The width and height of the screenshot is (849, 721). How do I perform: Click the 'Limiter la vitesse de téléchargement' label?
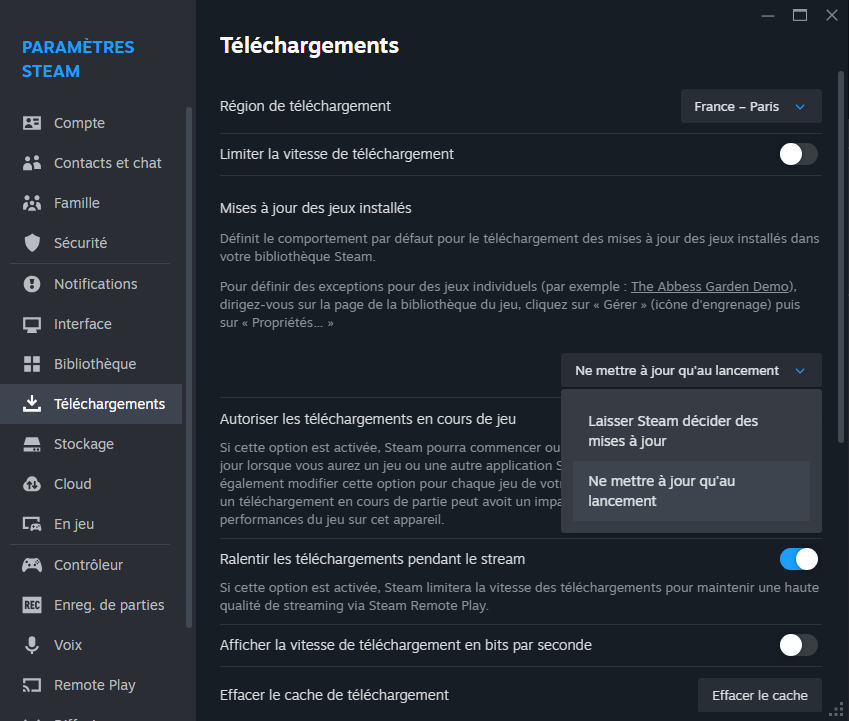pos(336,154)
